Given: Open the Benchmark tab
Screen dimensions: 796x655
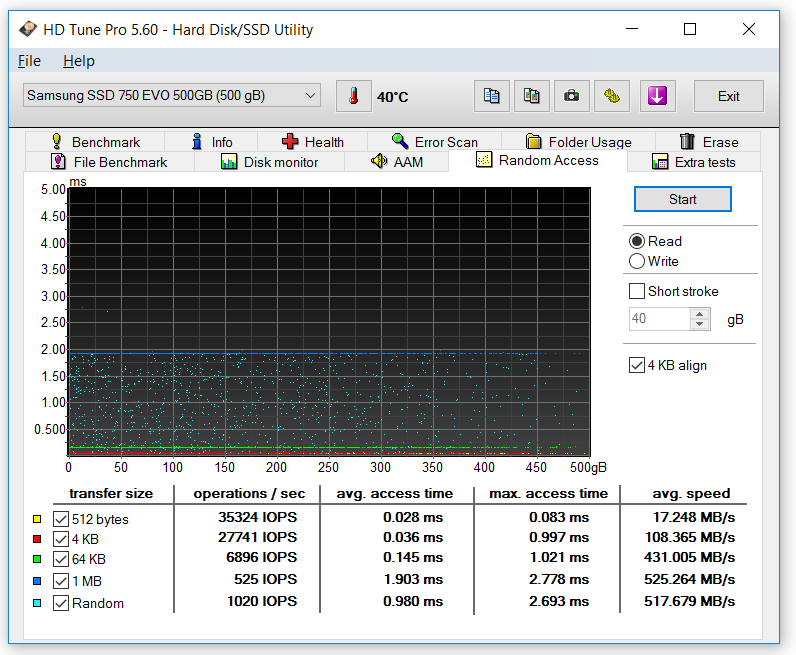Looking at the screenshot, I should coord(95,142).
